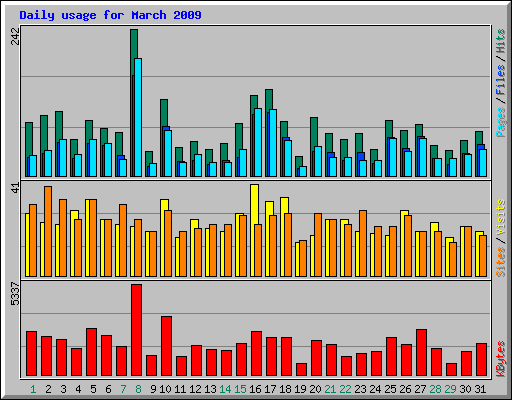
Task: Click the red KBytes bar for day 31
Action: (481, 359)
